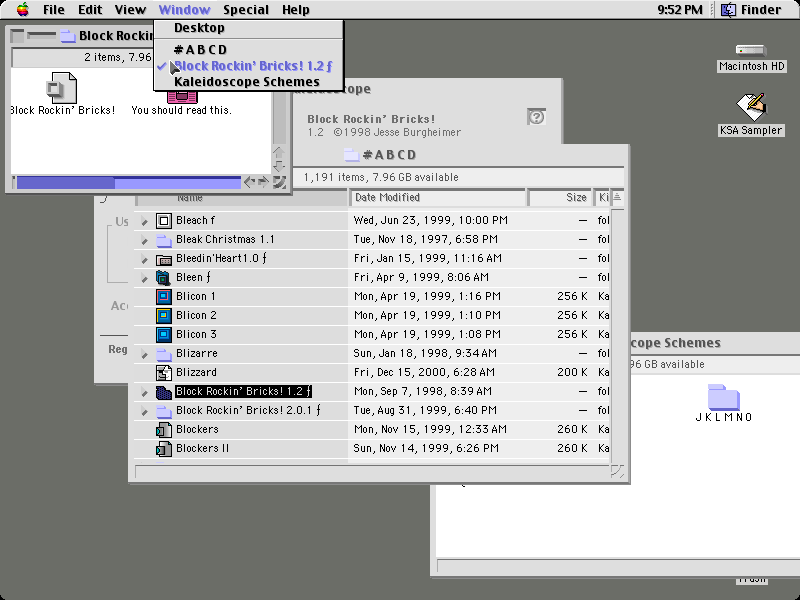800x600 pixels.
Task: Expand the Blizarre folder
Action: pyautogui.click(x=144, y=354)
